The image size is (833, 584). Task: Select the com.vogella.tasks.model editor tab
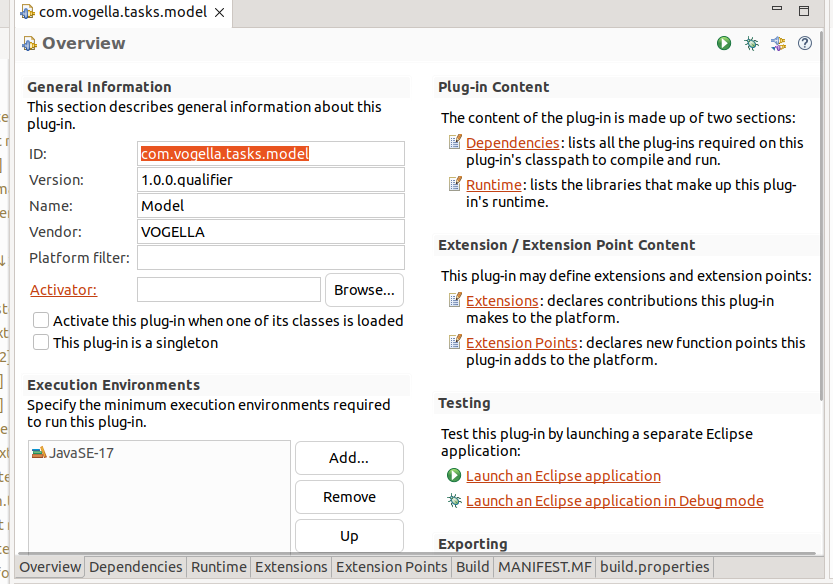pyautogui.click(x=123, y=12)
